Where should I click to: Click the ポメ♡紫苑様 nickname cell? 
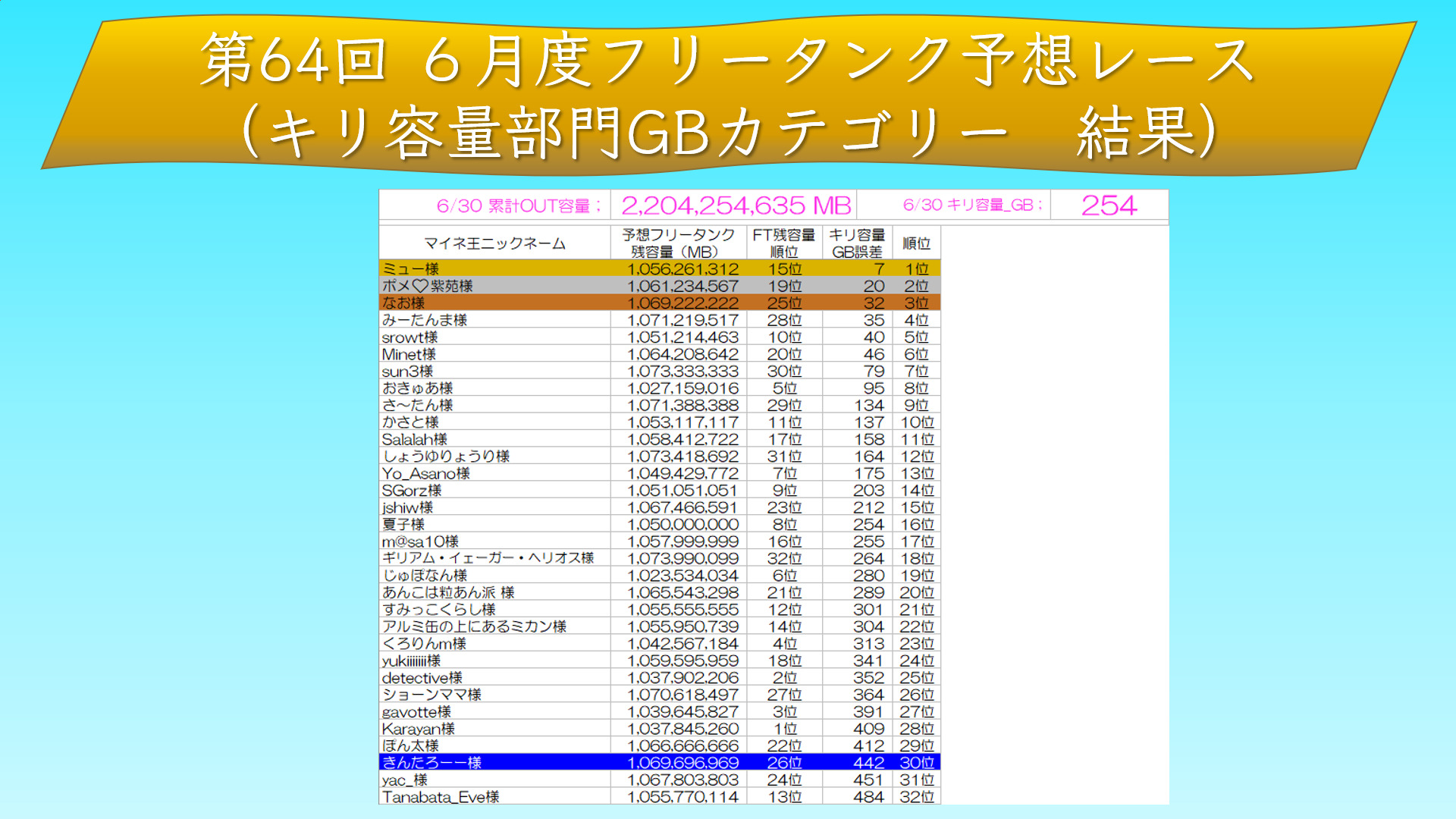click(428, 286)
